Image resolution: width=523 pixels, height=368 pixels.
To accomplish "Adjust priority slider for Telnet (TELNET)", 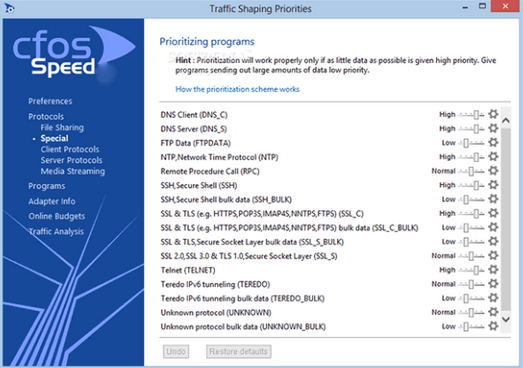I will 471,270.
